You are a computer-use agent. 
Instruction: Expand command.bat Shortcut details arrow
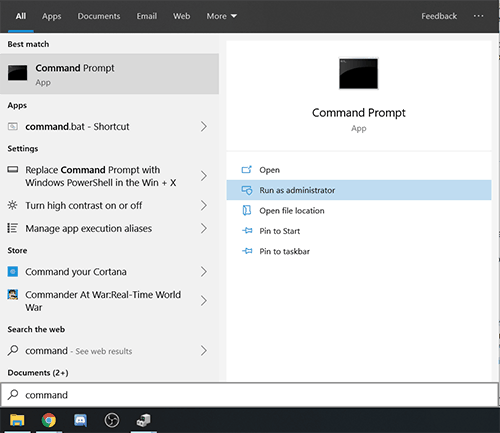[204, 126]
